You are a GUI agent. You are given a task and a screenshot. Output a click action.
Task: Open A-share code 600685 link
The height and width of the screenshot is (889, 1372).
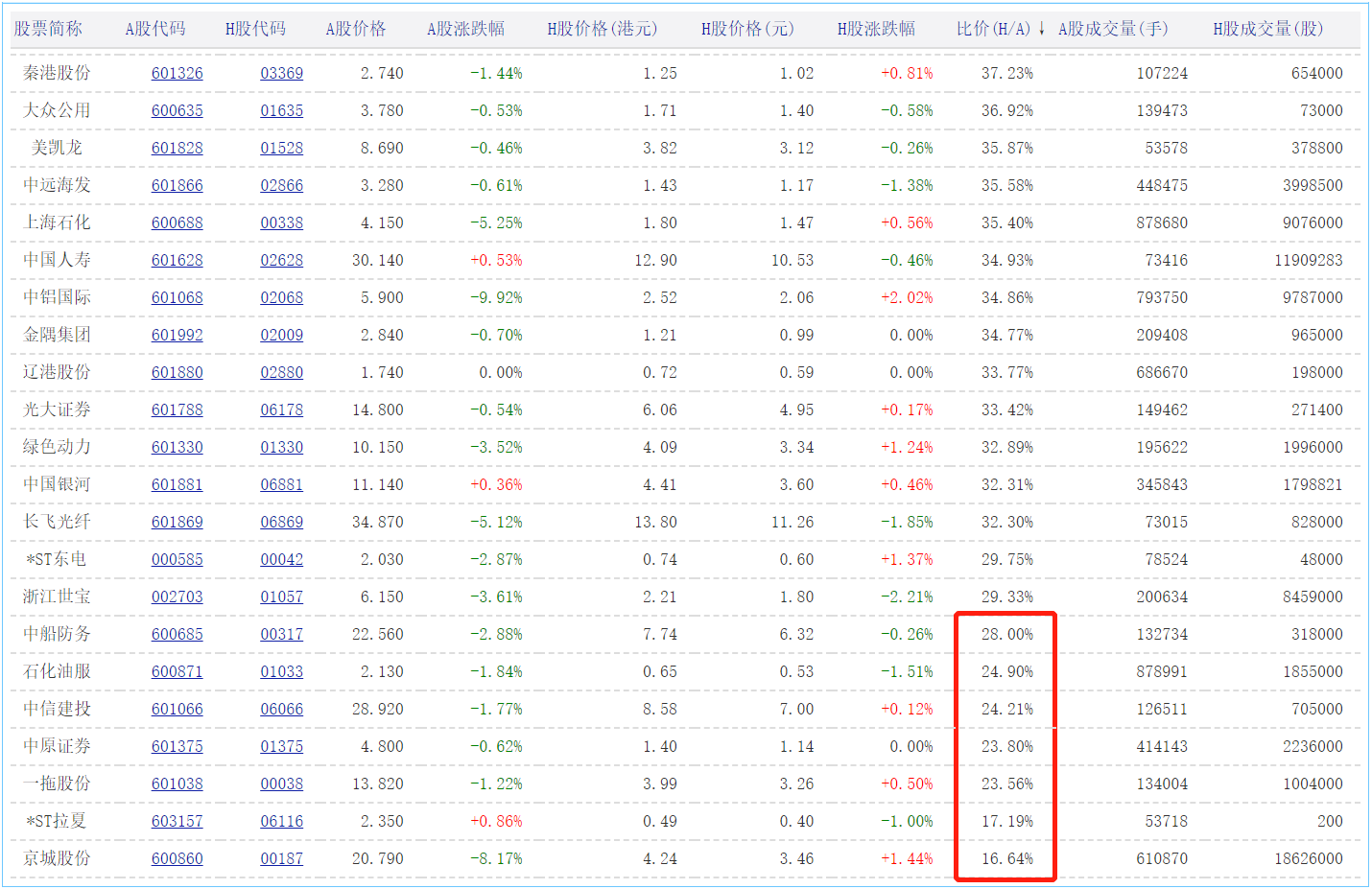click(x=177, y=634)
